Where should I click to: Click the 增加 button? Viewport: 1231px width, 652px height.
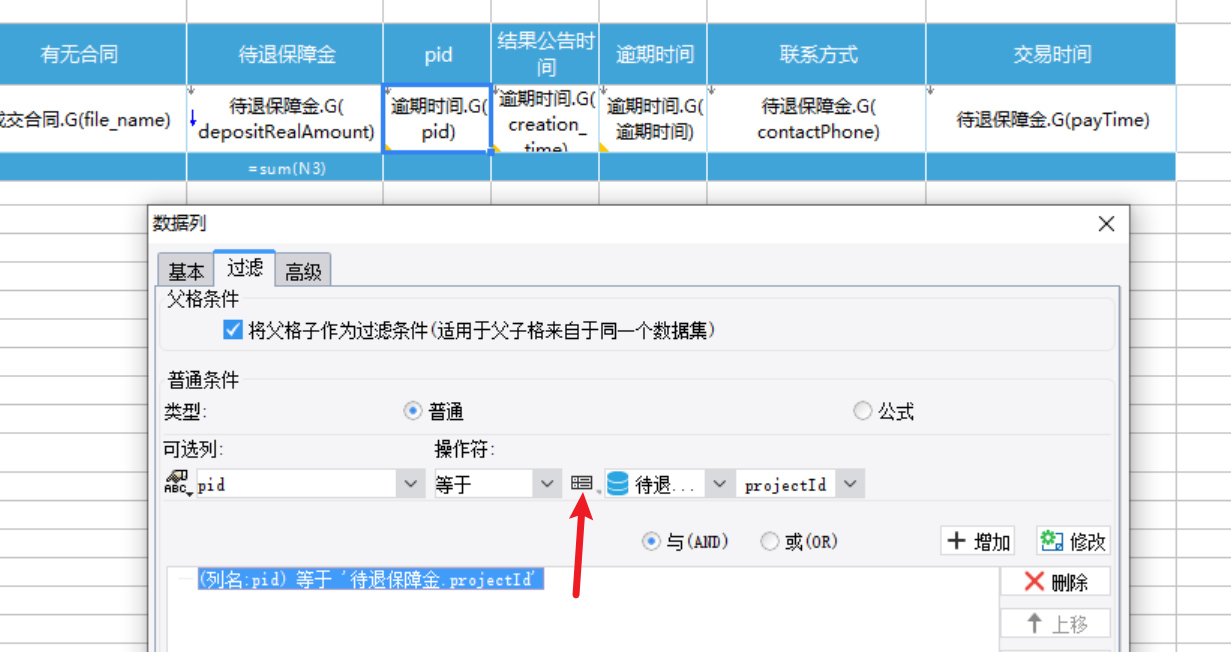point(978,541)
